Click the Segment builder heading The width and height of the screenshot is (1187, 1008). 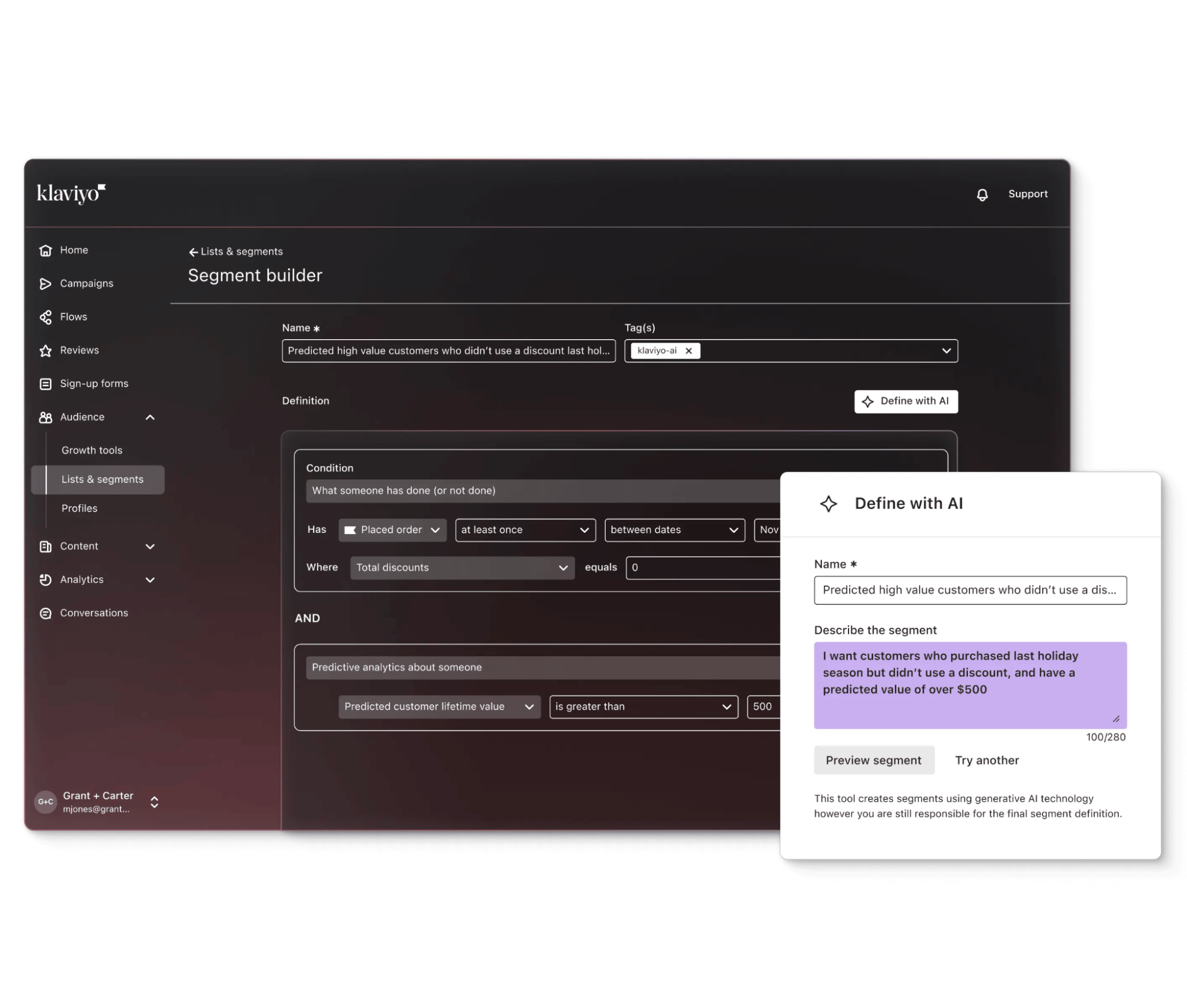[x=255, y=276]
